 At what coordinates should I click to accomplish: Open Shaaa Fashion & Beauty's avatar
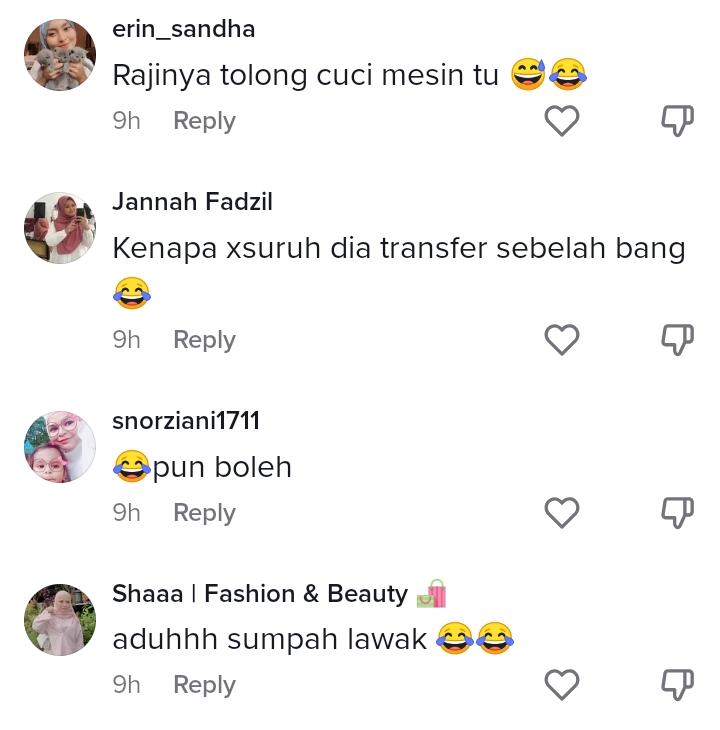click(x=60, y=620)
